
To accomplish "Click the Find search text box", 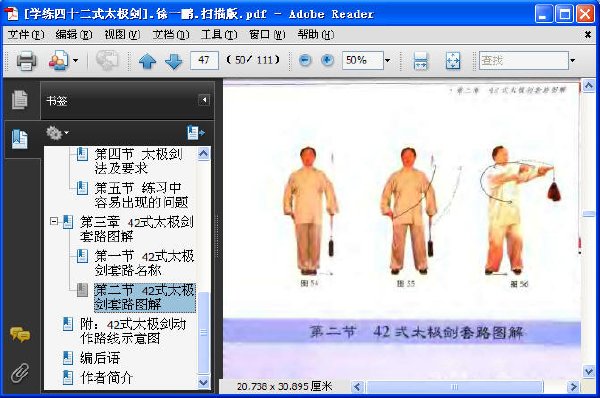I will tap(523, 60).
